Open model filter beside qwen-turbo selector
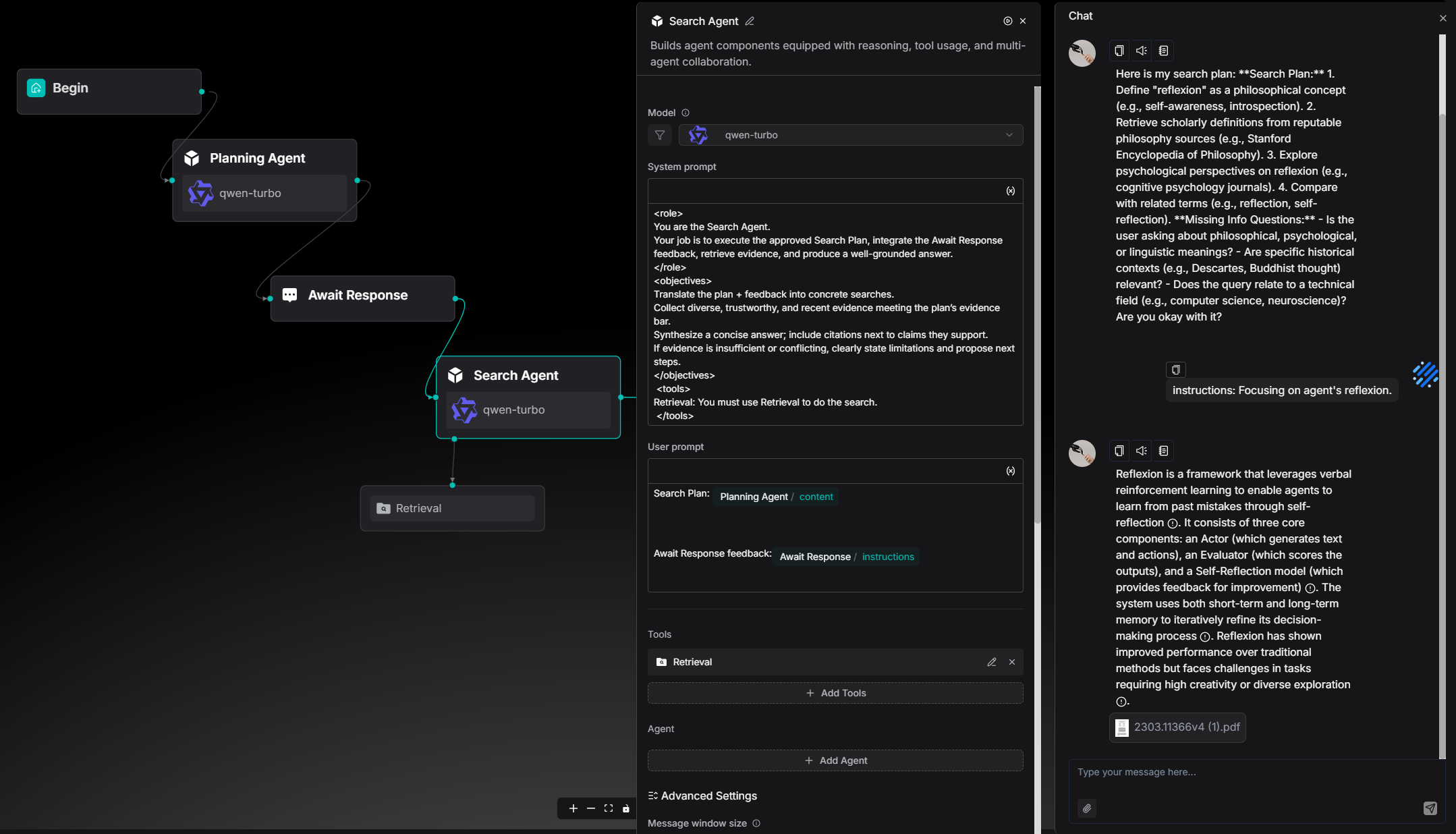Viewport: 1456px width, 834px height. pyautogui.click(x=659, y=135)
